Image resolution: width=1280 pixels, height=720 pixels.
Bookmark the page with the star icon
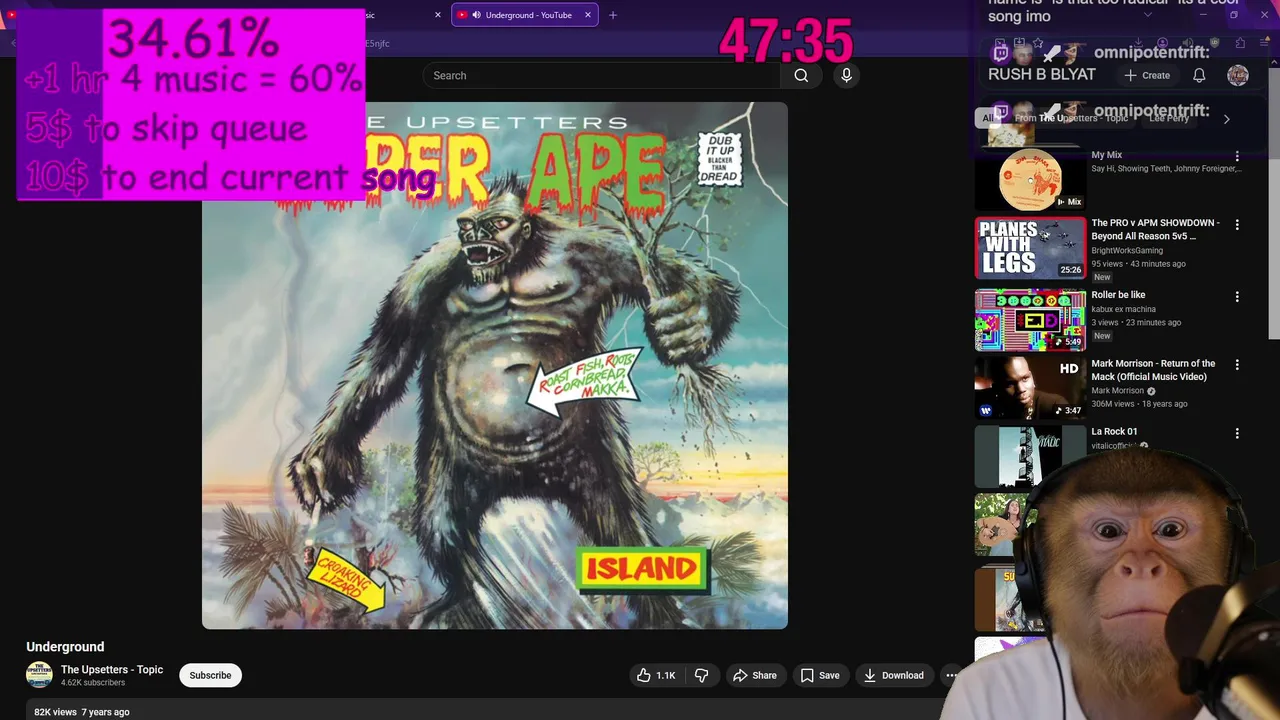click(x=1038, y=43)
